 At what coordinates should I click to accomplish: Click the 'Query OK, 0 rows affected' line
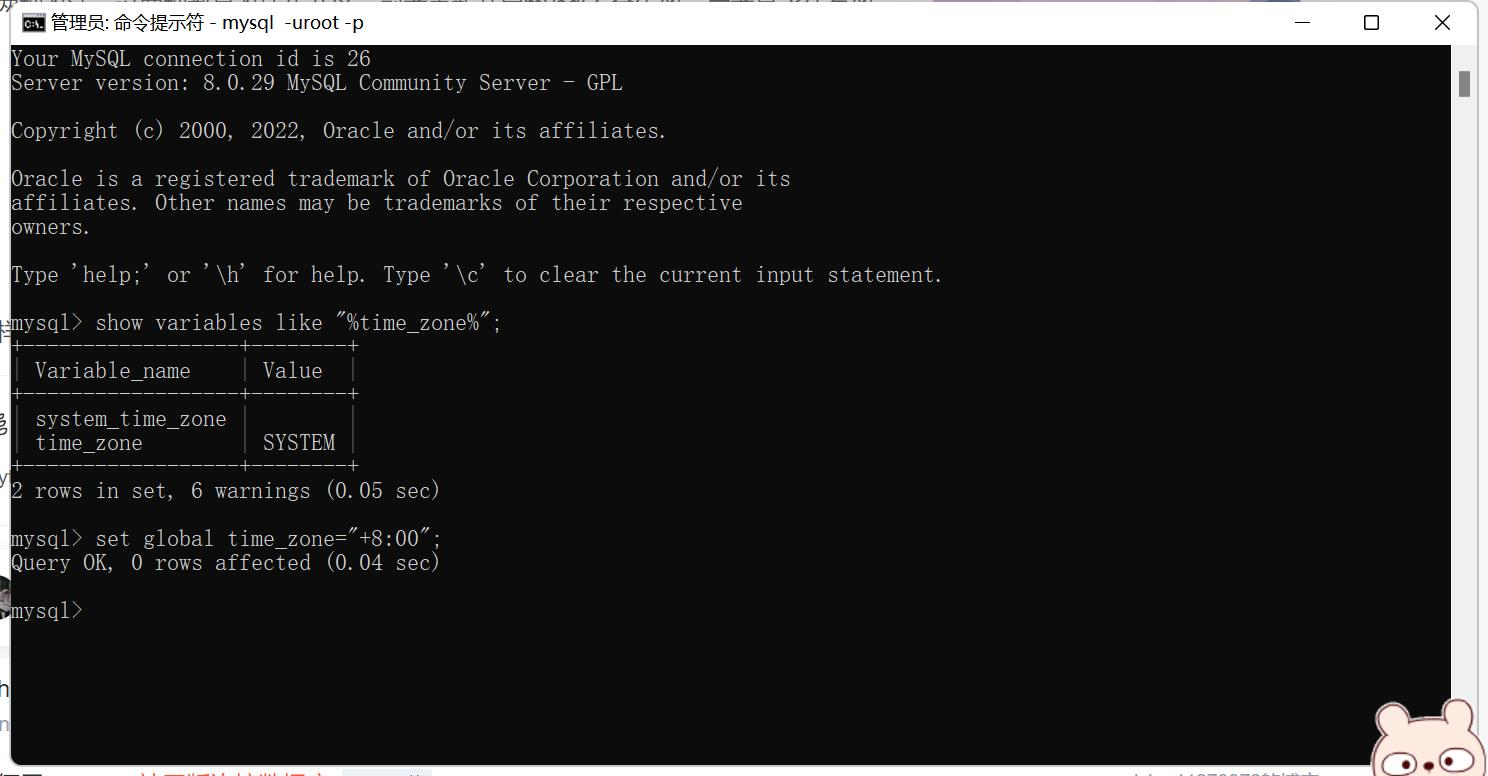click(x=225, y=563)
